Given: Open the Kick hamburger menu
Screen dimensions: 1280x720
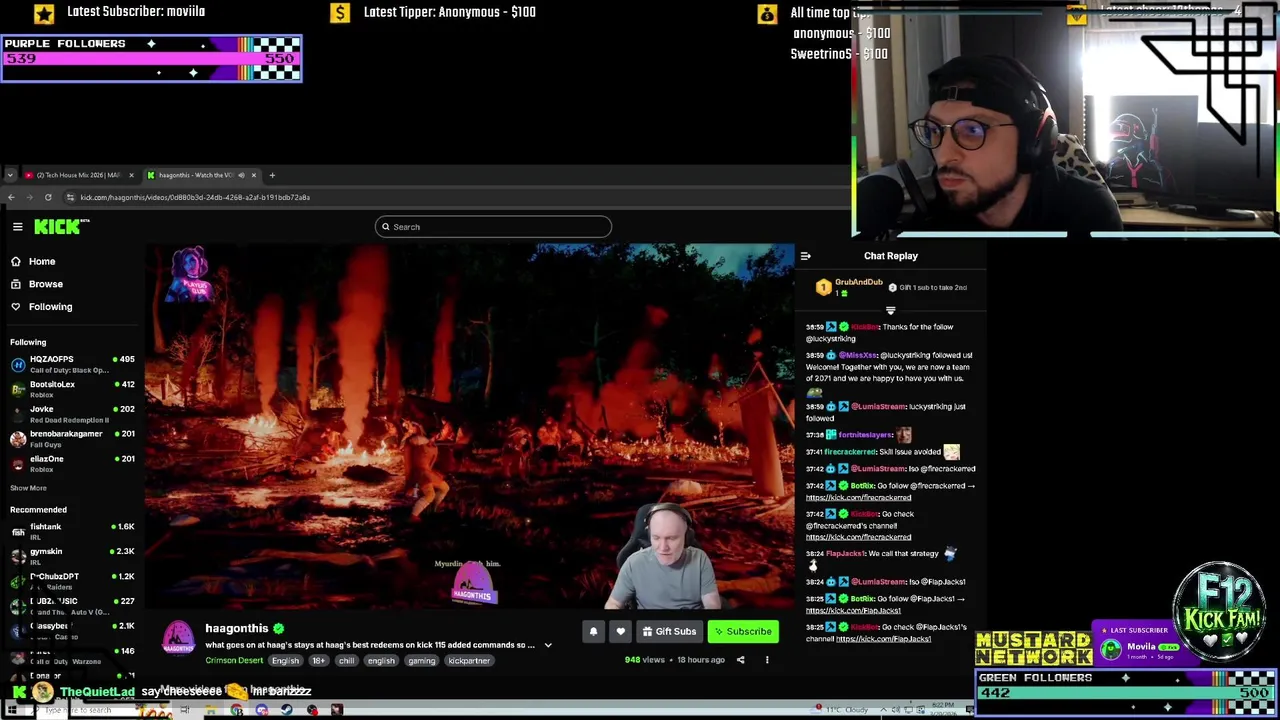Looking at the screenshot, I should 17,227.
